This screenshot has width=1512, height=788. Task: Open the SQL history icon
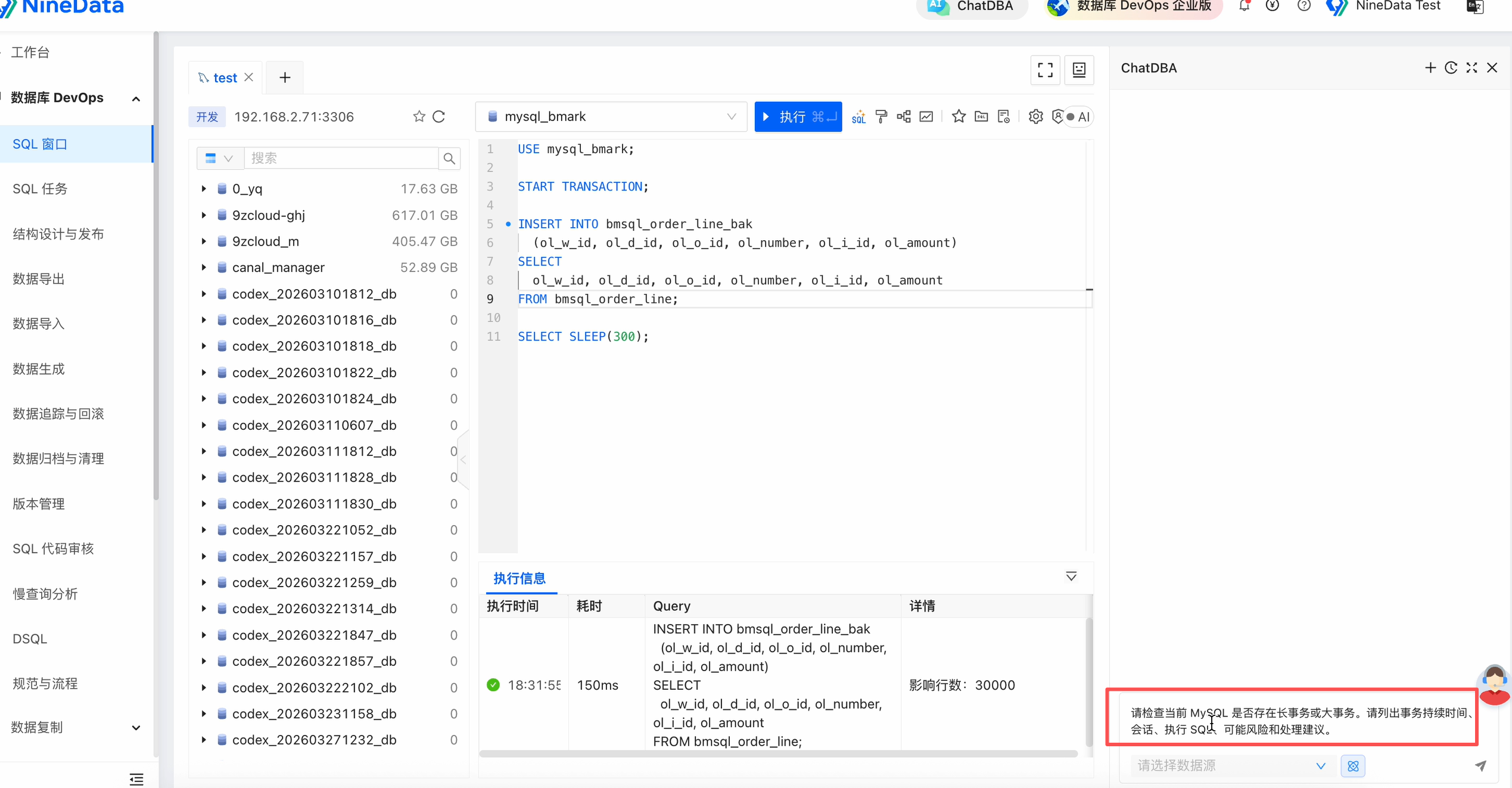1004,117
